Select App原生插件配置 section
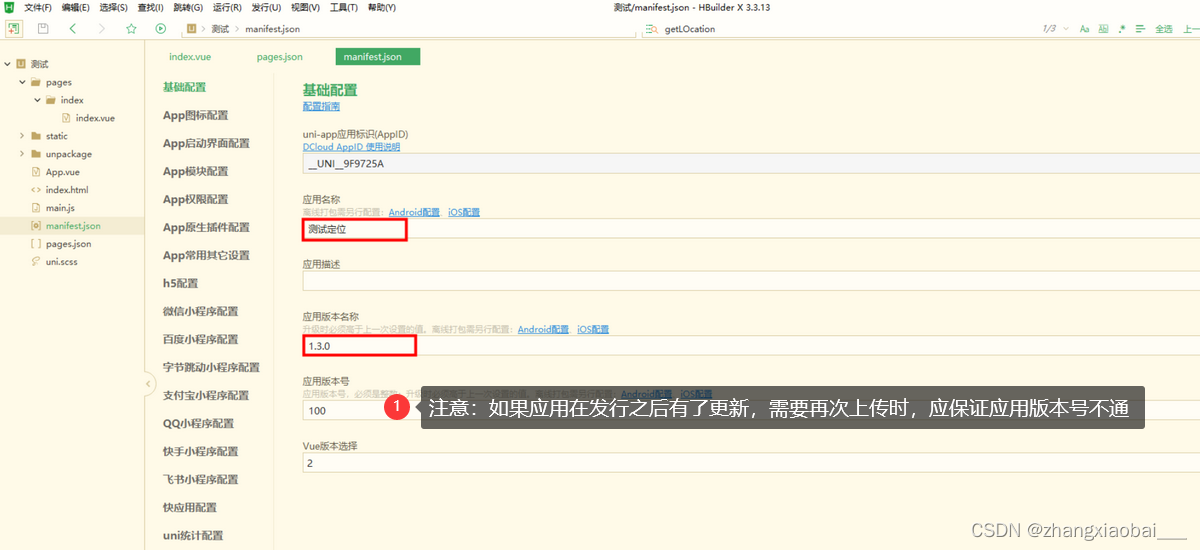 pyautogui.click(x=207, y=227)
